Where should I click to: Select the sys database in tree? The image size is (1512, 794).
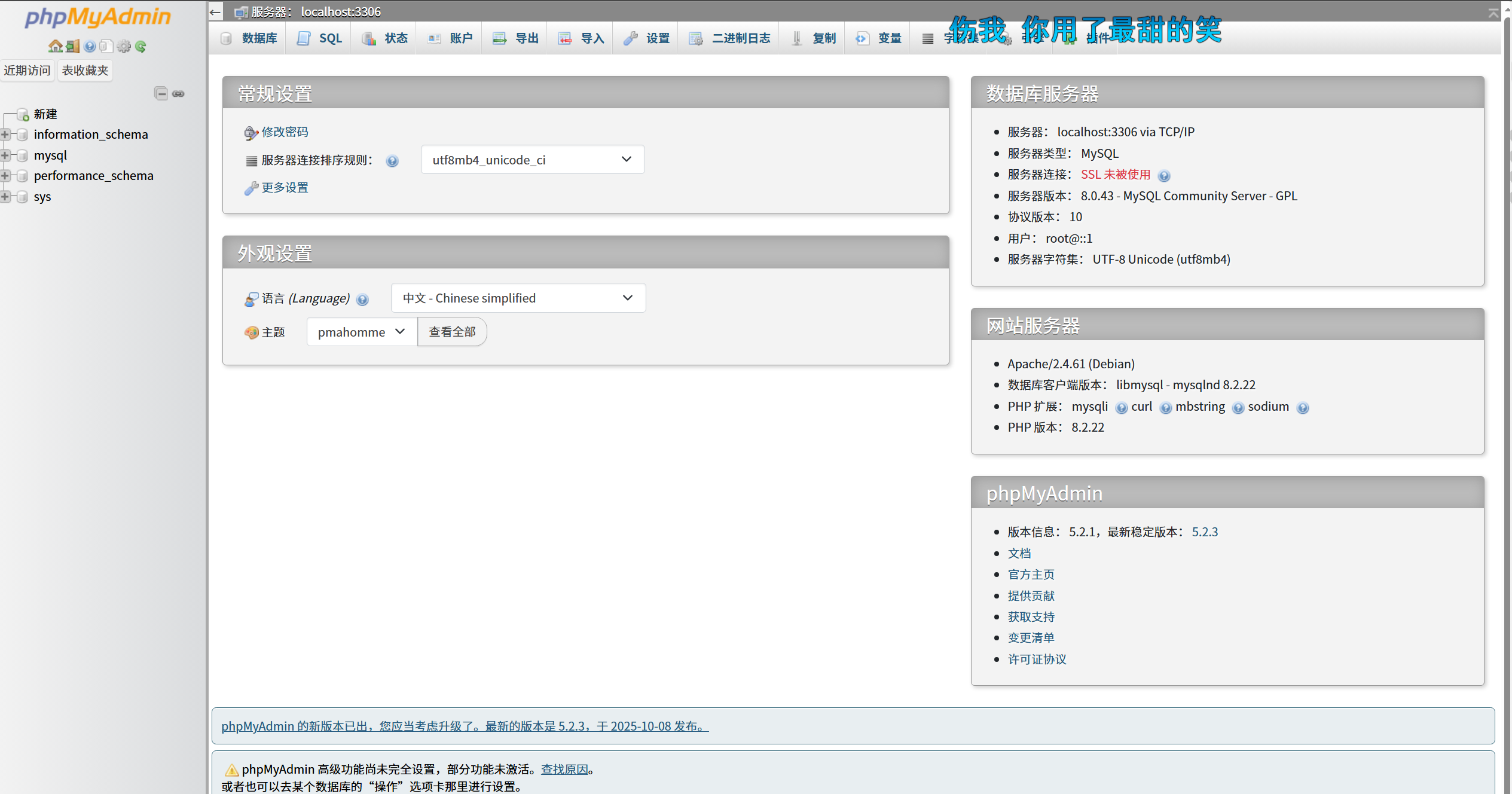point(42,197)
